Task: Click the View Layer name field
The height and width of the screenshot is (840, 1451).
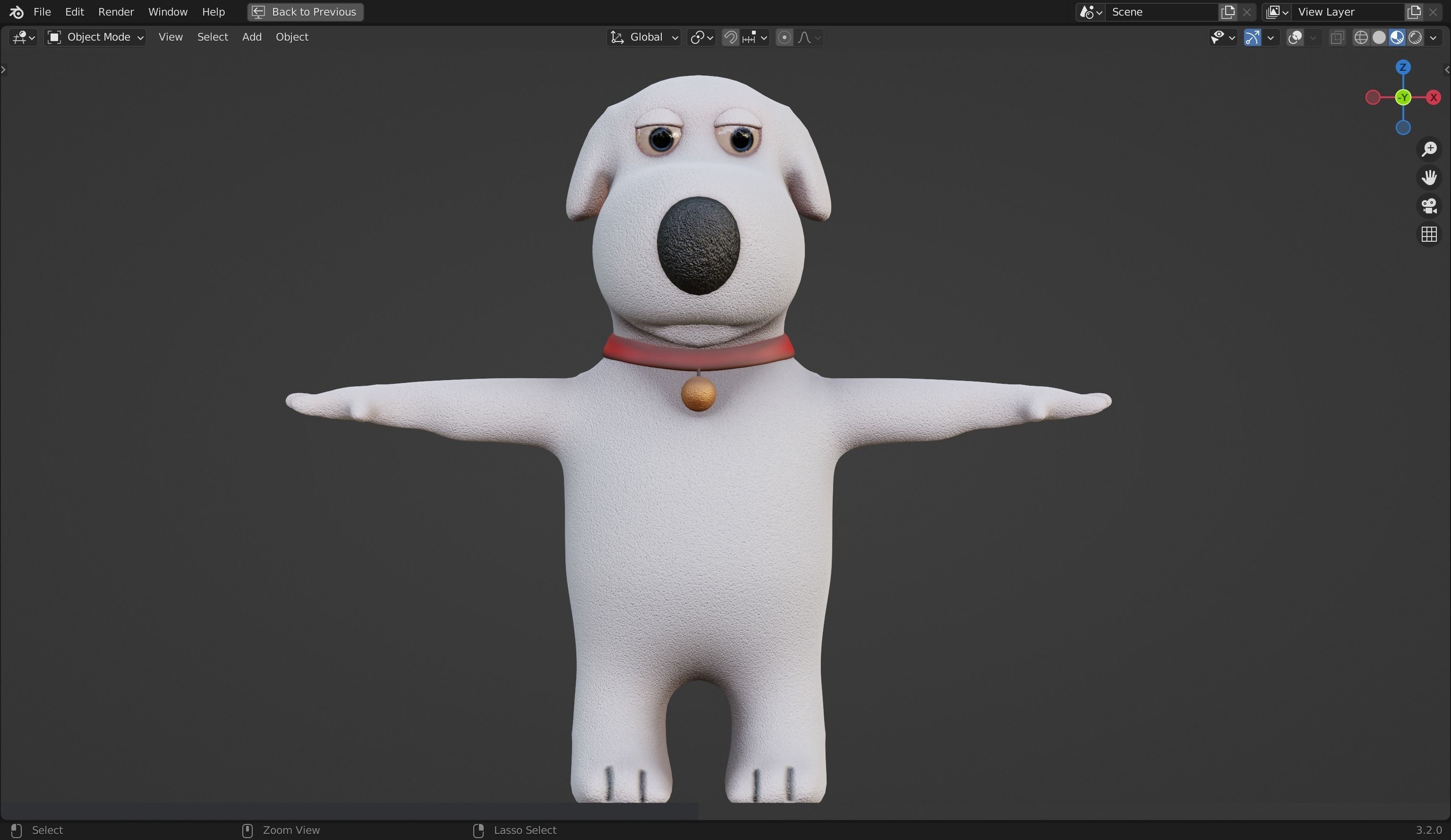Action: click(1348, 12)
